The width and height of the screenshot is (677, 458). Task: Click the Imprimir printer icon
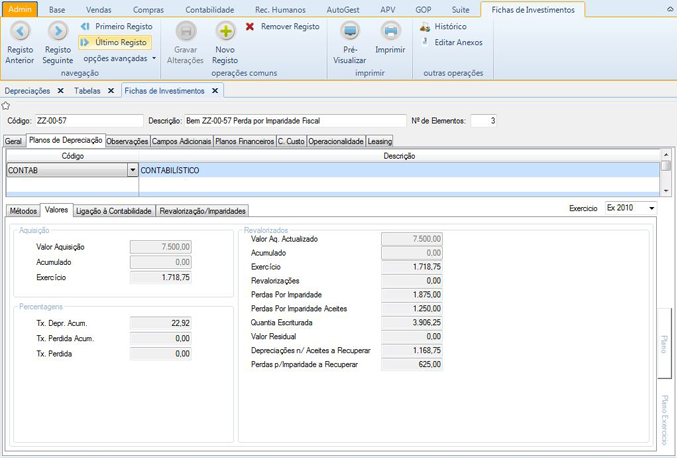(390, 33)
